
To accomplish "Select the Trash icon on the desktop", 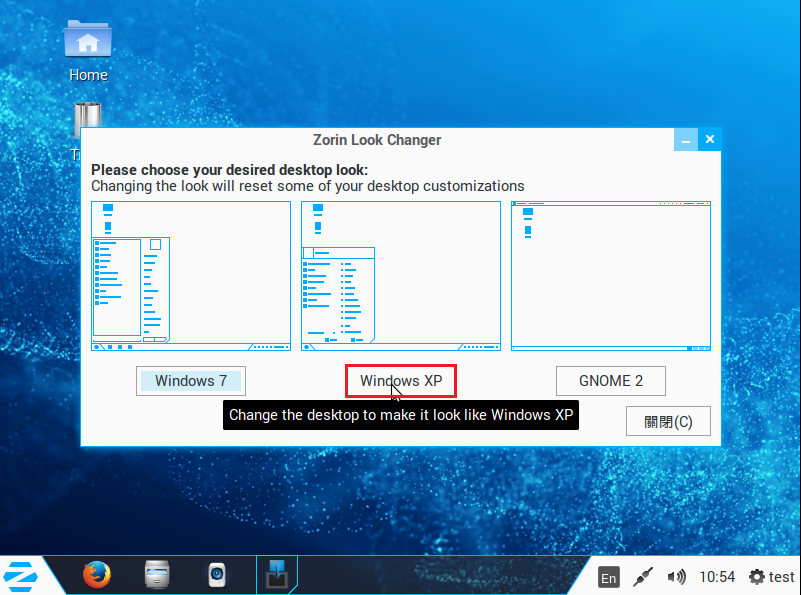I will tap(87, 120).
